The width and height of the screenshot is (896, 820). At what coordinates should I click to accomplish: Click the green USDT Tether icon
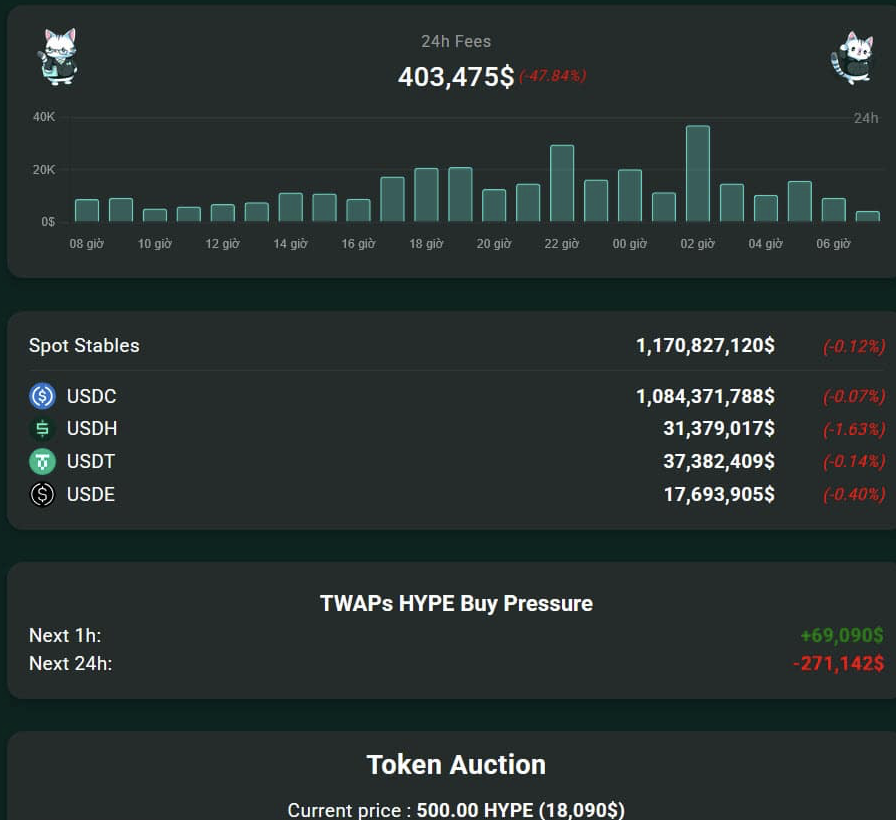(42, 462)
